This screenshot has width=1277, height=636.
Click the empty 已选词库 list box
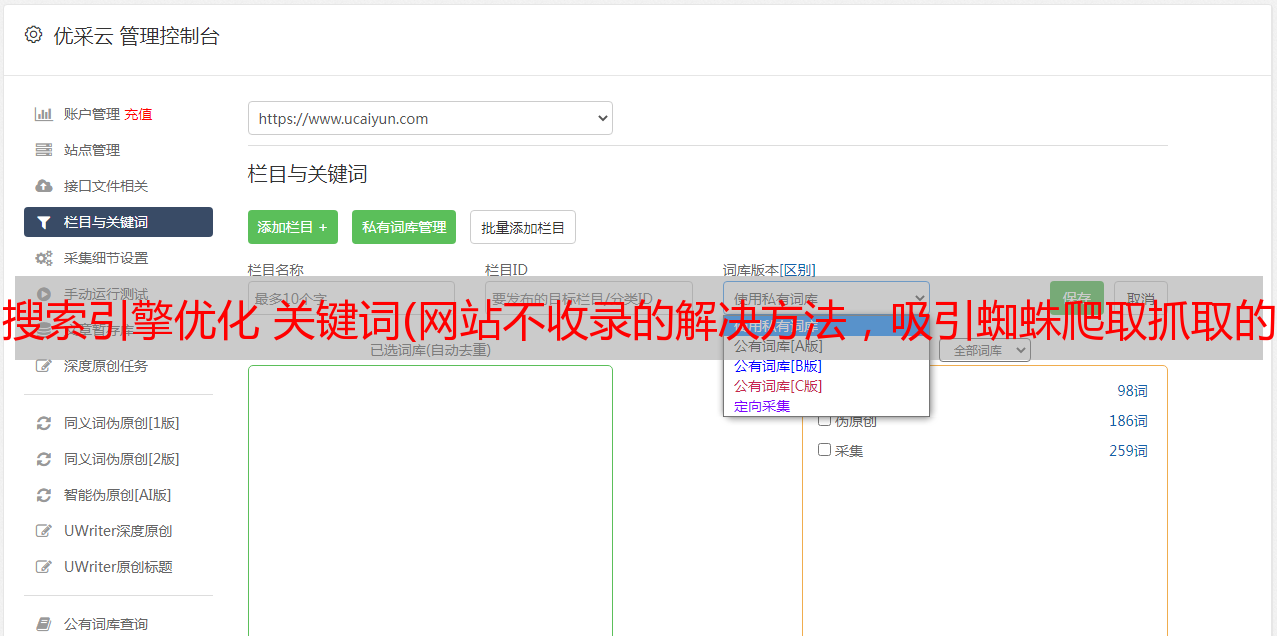tap(430, 500)
